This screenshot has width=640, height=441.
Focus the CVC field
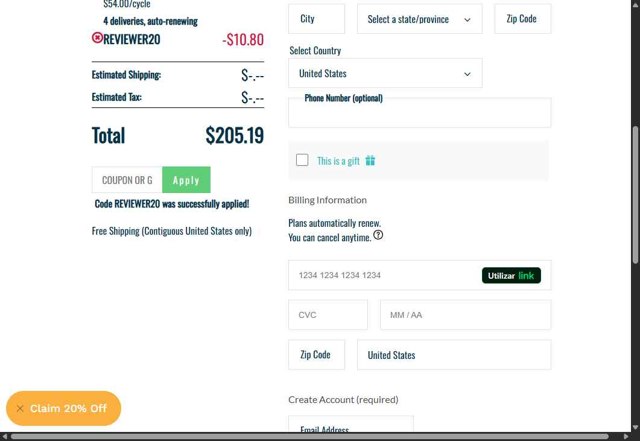[x=328, y=315]
